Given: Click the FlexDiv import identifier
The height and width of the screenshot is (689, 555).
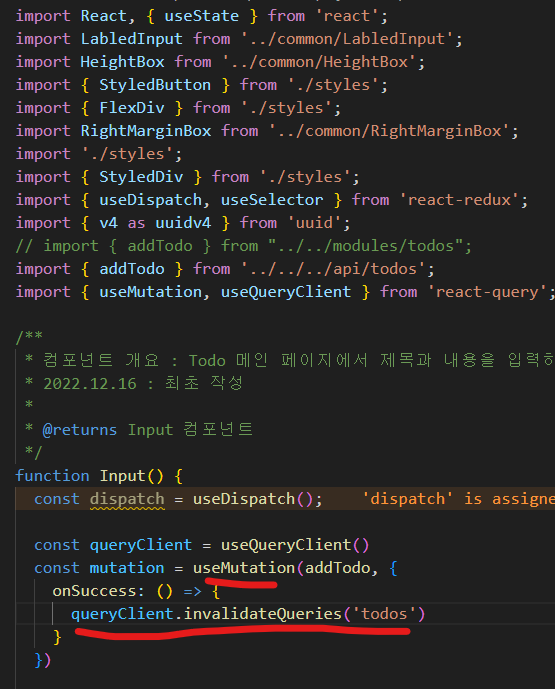Looking at the screenshot, I should [132, 108].
